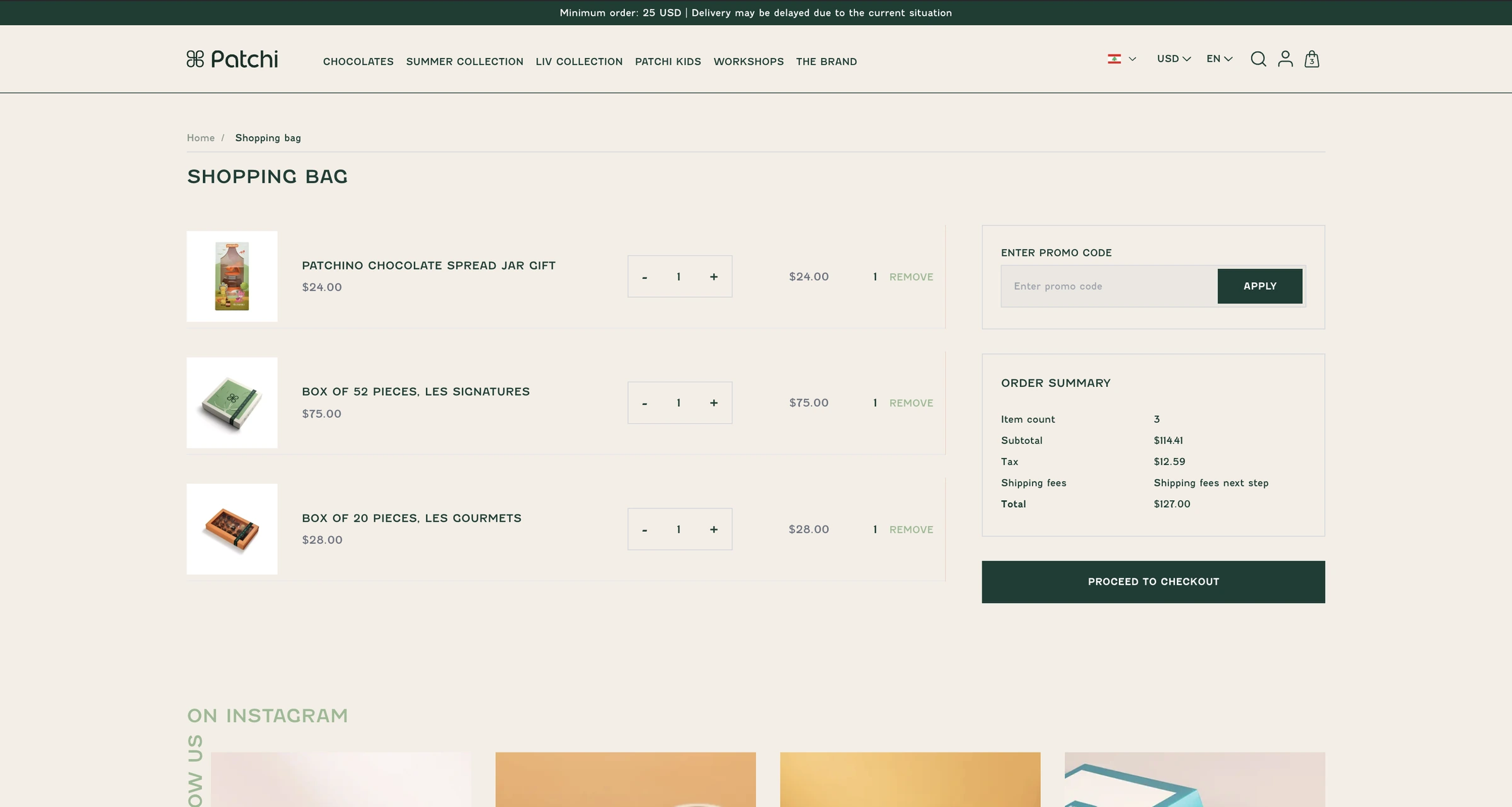The height and width of the screenshot is (807, 1512).
Task: Open the shopping bag icon
Action: [1312, 59]
